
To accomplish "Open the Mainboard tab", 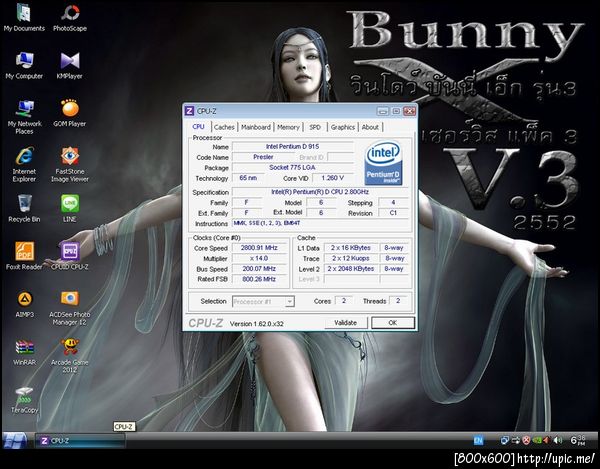I will point(256,127).
